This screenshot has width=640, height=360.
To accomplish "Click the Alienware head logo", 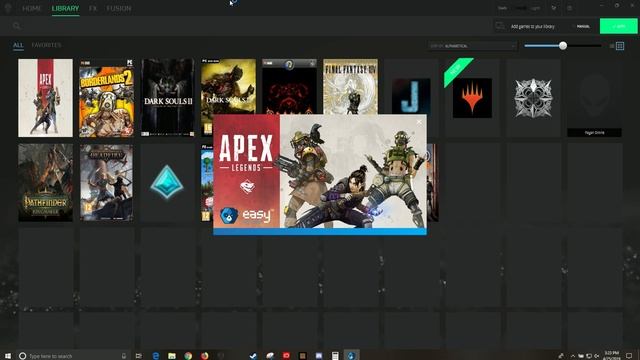I will point(7,8).
